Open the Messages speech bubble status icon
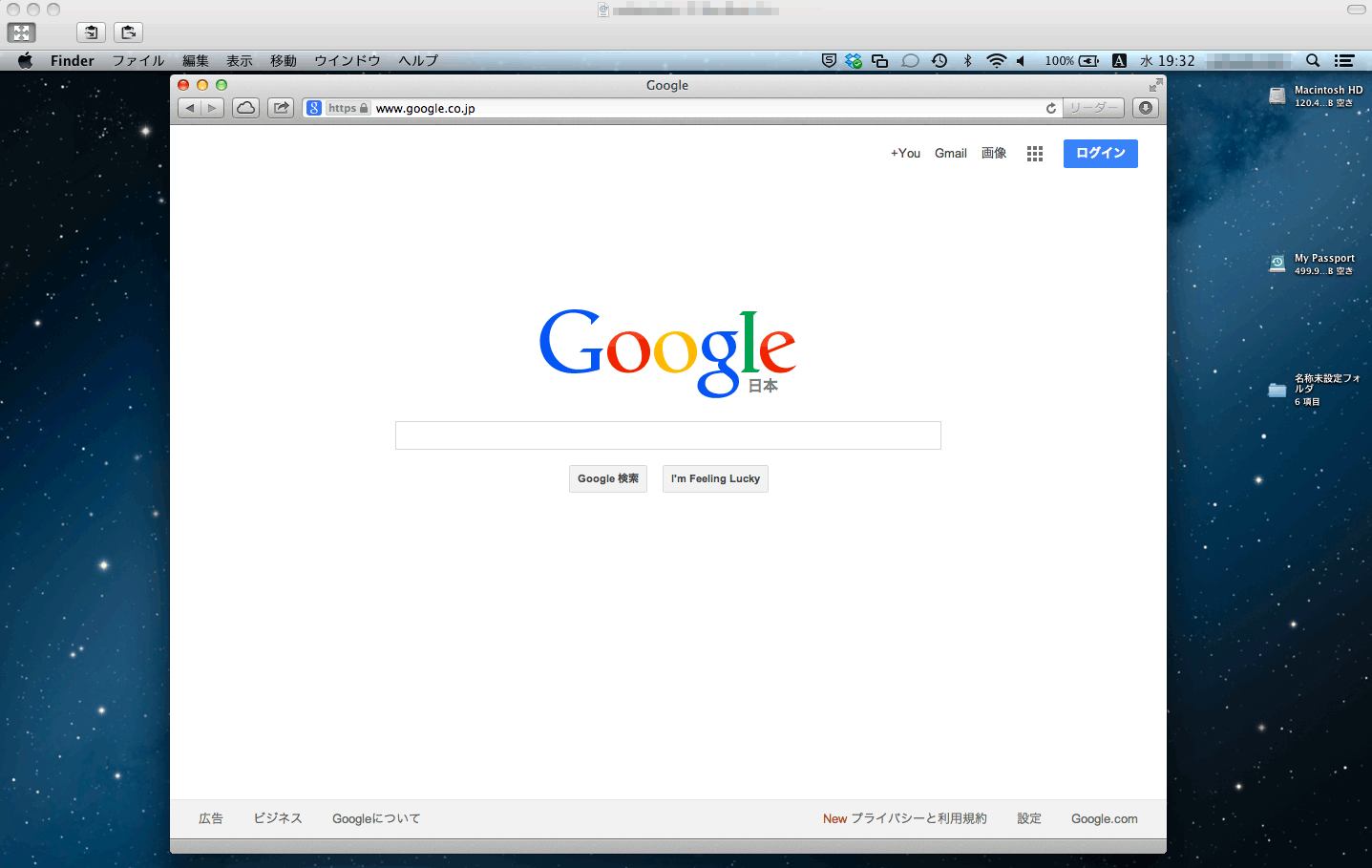The height and width of the screenshot is (868, 1372). [910, 60]
